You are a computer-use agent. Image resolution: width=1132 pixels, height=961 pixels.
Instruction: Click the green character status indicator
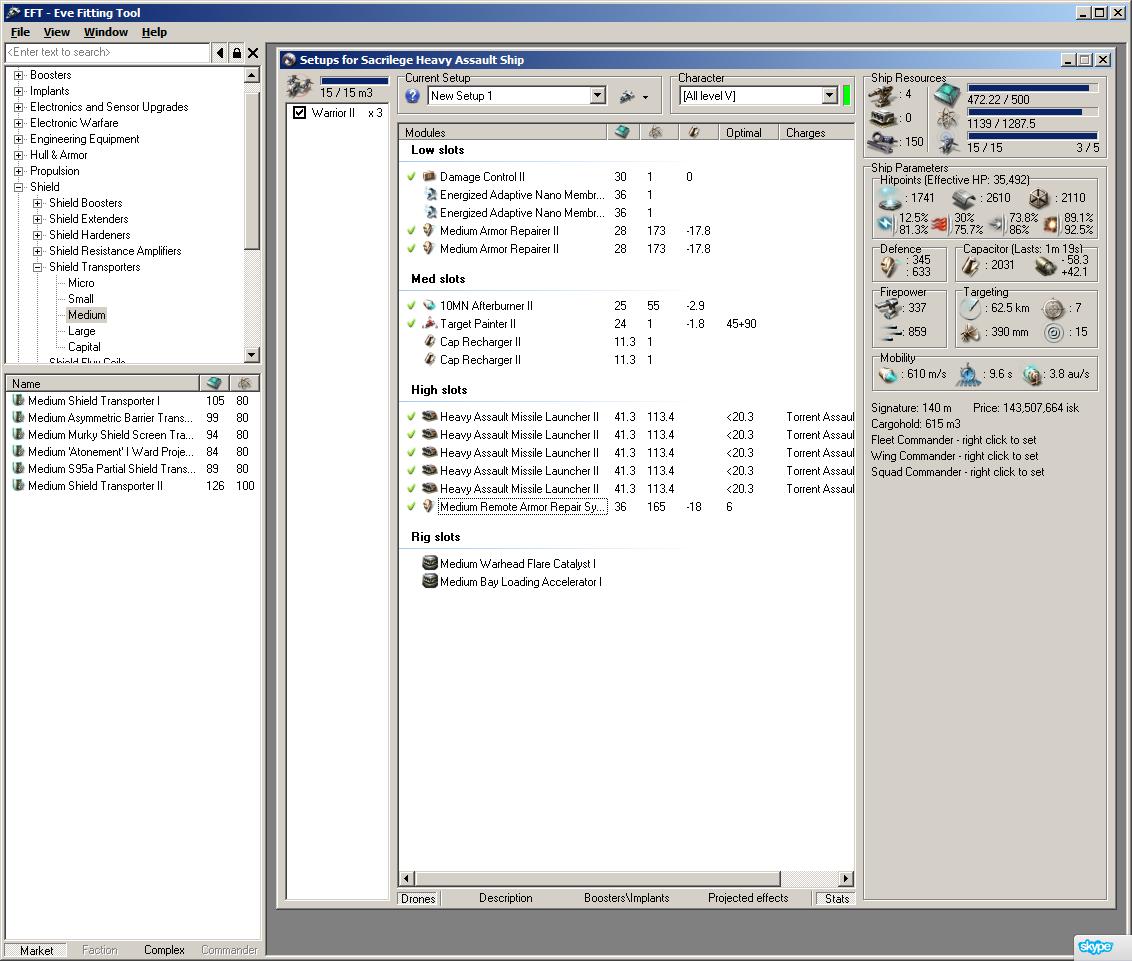pyautogui.click(x=847, y=95)
